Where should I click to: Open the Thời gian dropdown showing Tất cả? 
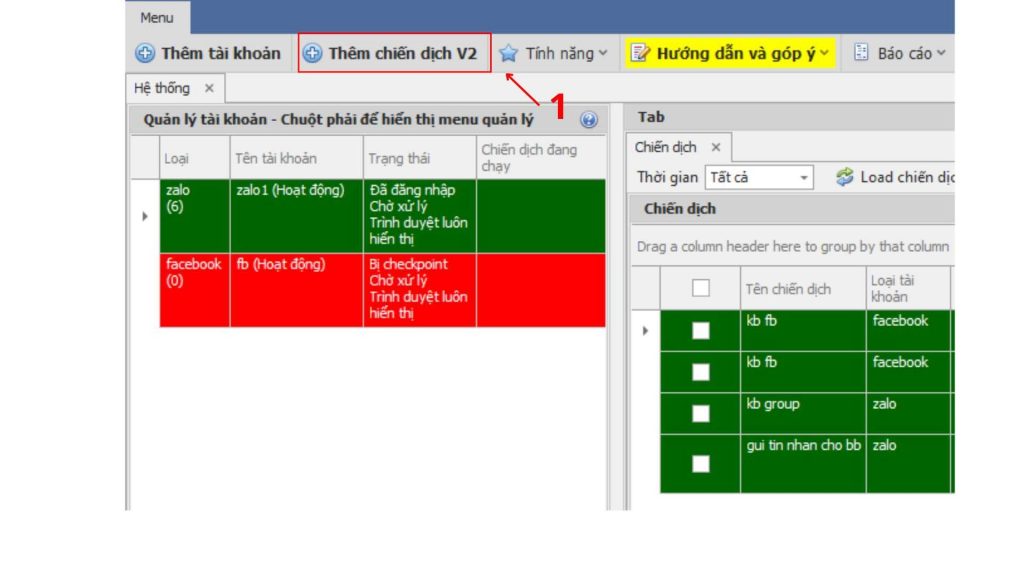point(803,177)
